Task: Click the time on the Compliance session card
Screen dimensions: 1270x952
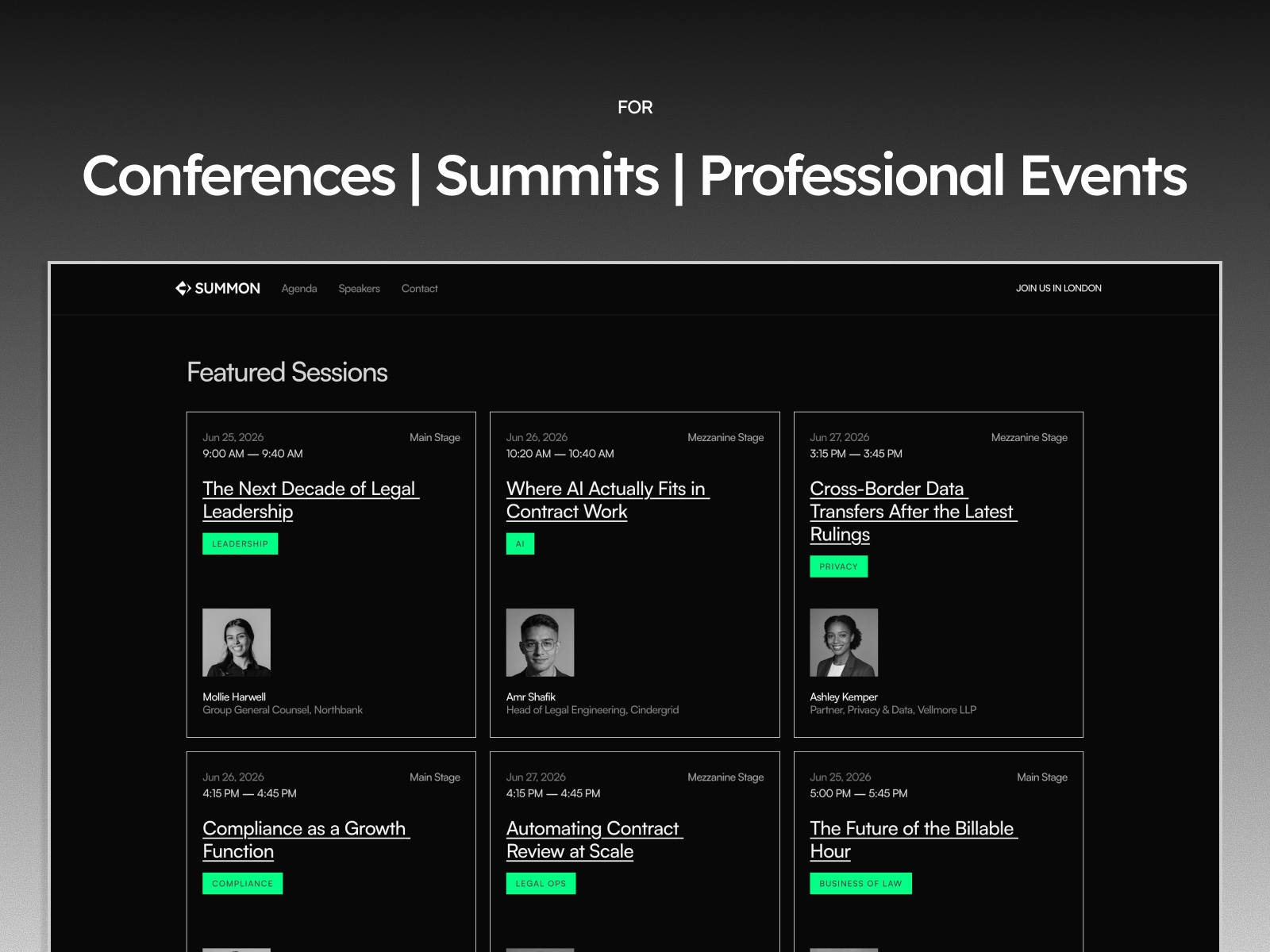Action: click(x=249, y=793)
